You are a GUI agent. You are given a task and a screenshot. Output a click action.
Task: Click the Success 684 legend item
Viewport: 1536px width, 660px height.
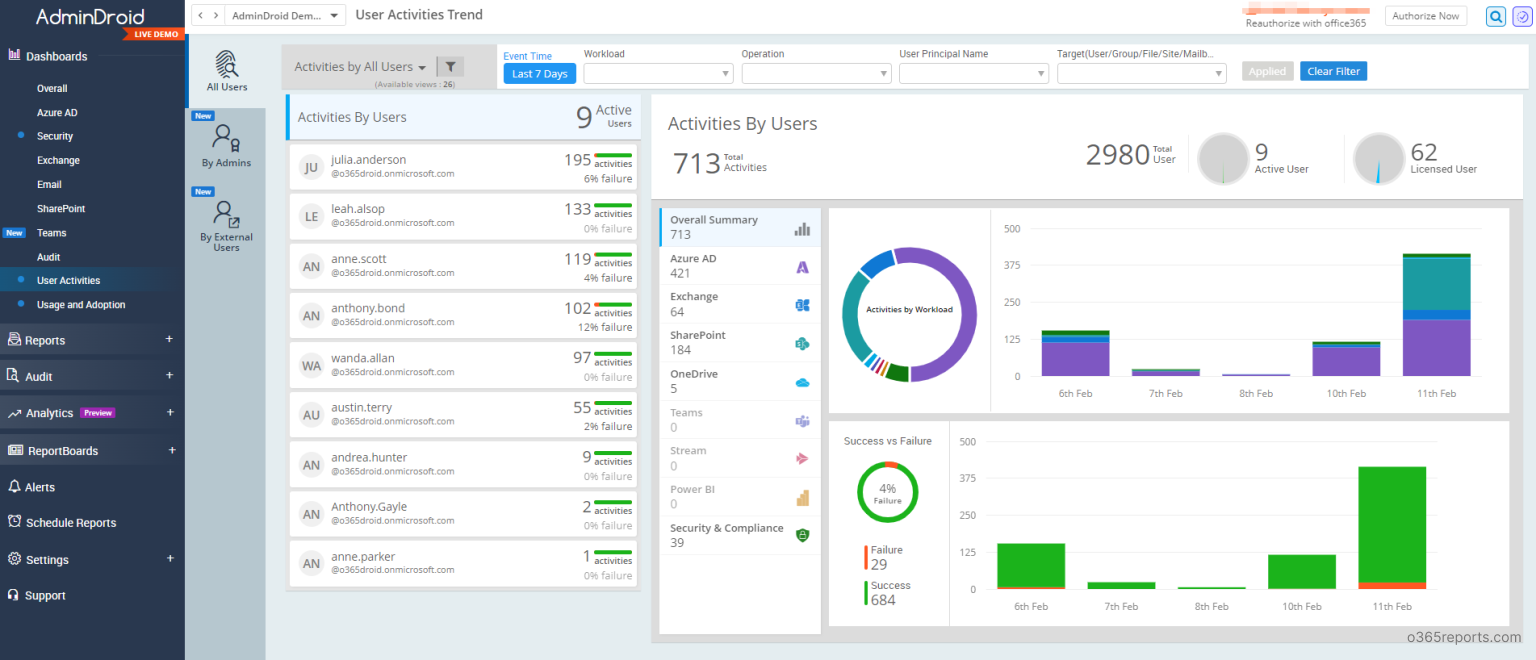888,593
